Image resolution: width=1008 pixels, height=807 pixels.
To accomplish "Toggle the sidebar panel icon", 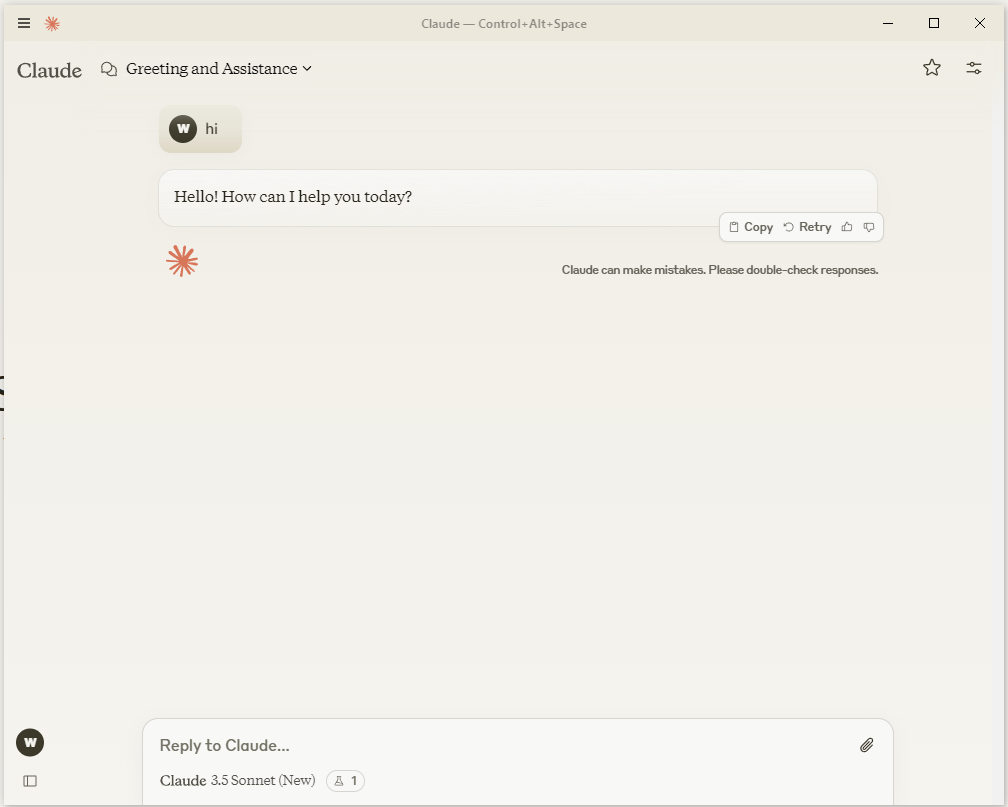I will click(30, 781).
